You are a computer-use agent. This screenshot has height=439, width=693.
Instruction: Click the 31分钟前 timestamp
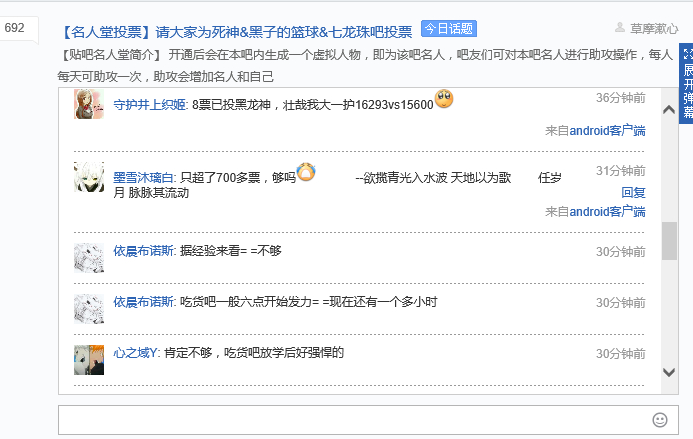pos(621,171)
